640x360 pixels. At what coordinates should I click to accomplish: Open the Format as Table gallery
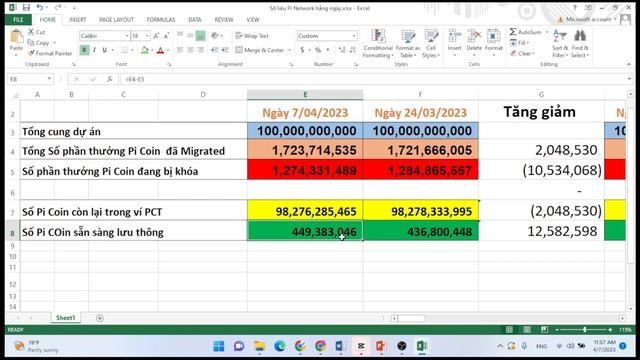click(408, 36)
